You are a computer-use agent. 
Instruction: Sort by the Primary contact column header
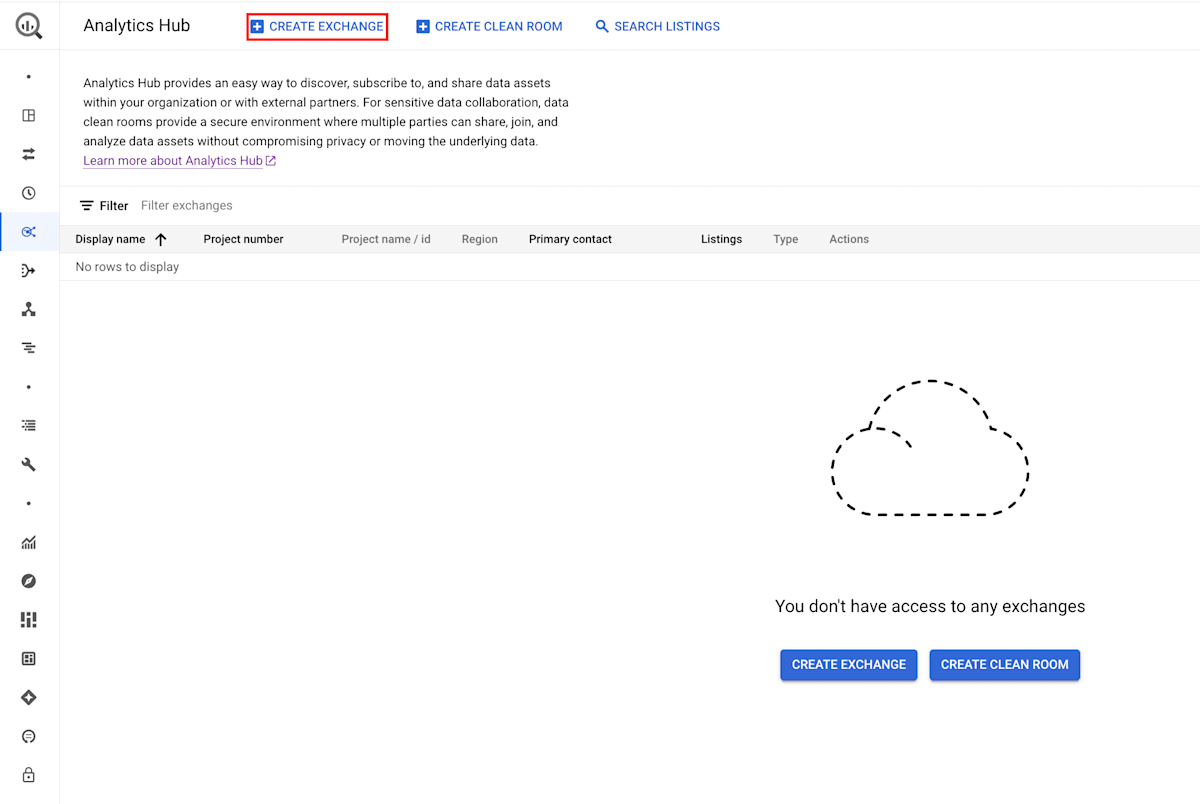[570, 240]
